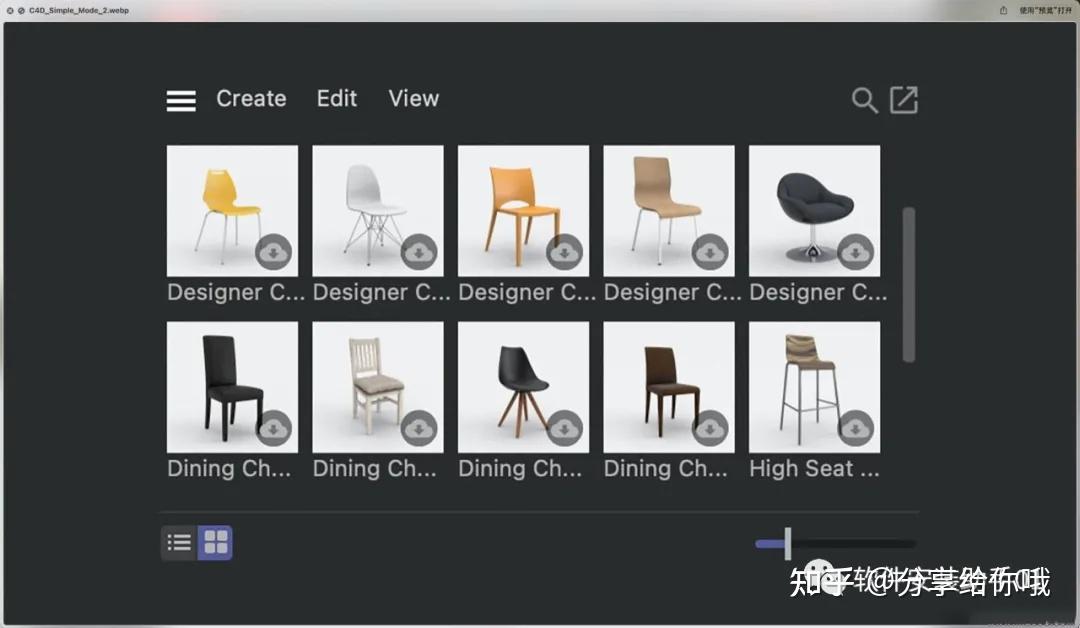
Task: Switch to list view mode
Action: click(179, 542)
